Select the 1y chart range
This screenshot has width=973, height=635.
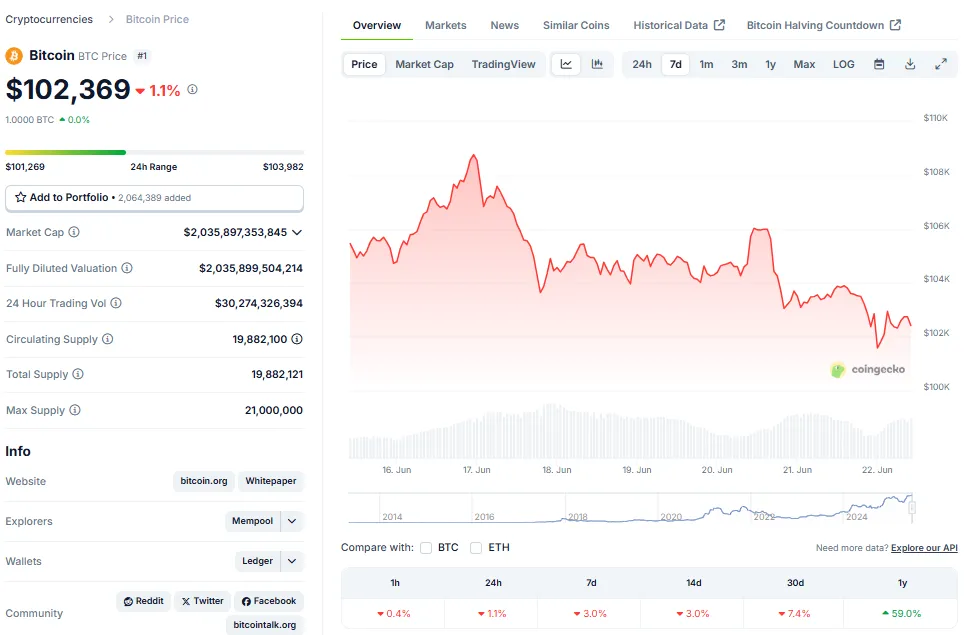[x=771, y=64]
